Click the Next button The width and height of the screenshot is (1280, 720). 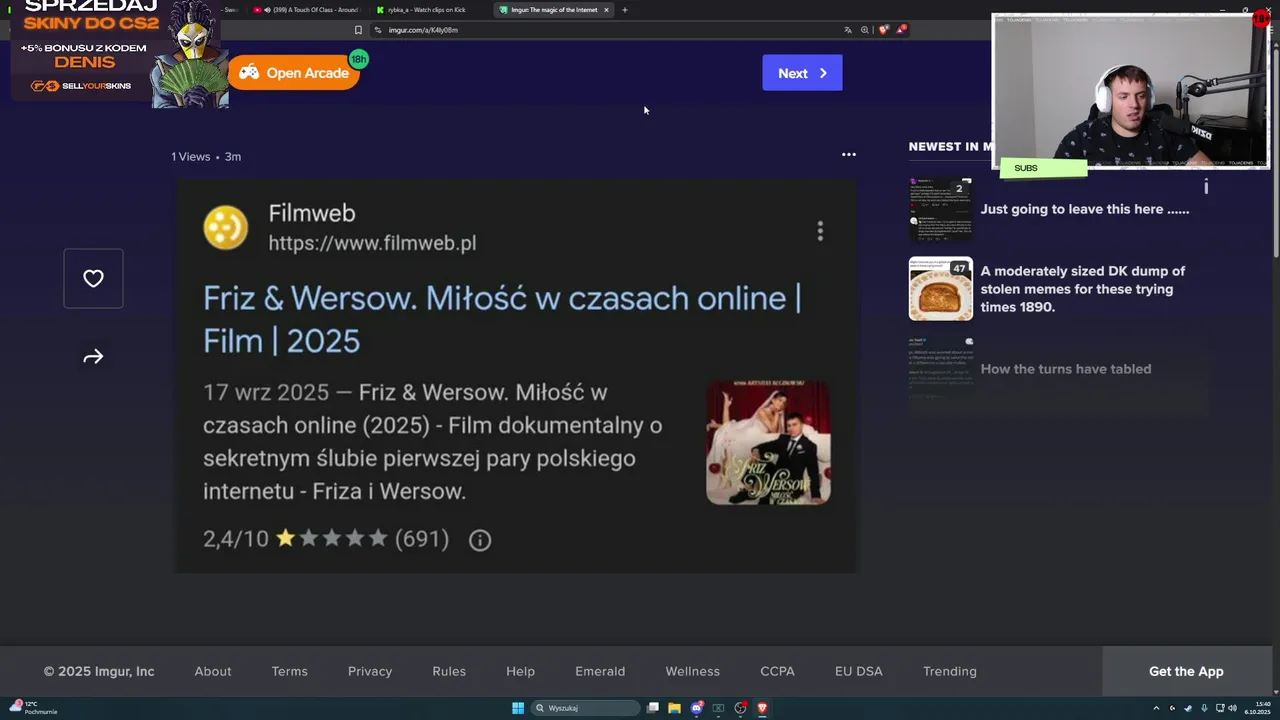tap(802, 73)
